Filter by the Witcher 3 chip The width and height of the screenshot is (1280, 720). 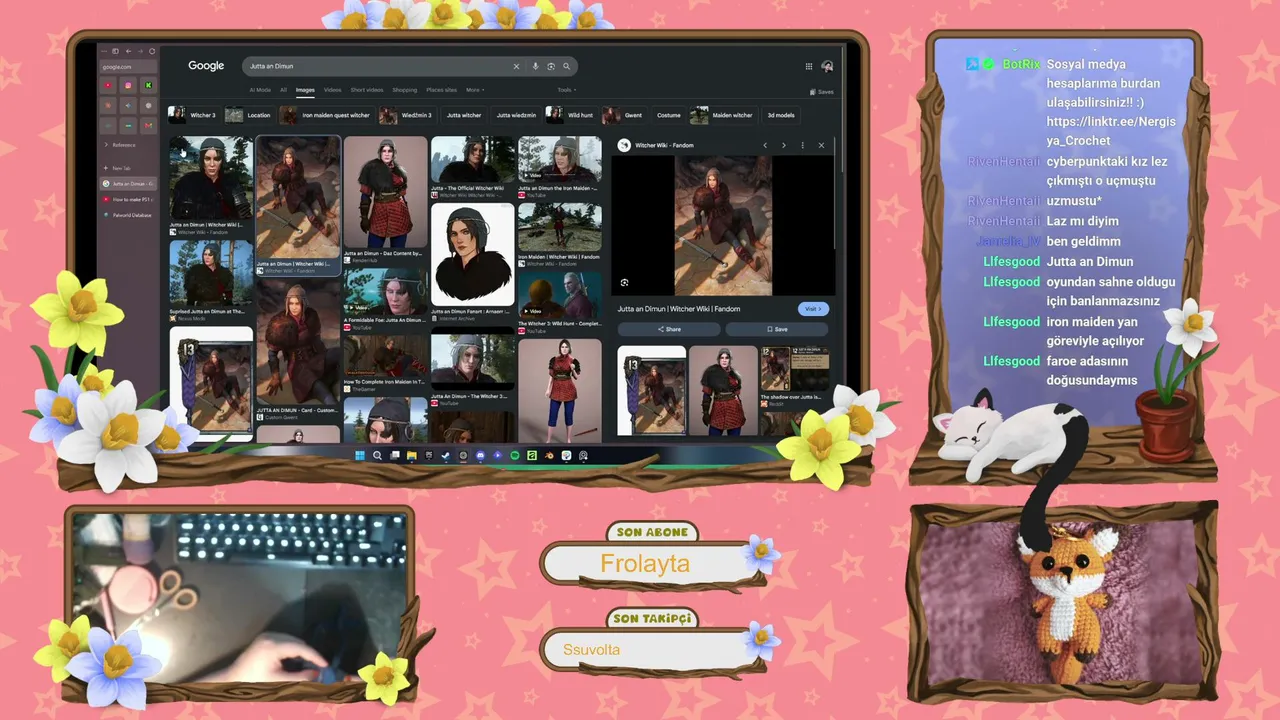(x=192, y=115)
